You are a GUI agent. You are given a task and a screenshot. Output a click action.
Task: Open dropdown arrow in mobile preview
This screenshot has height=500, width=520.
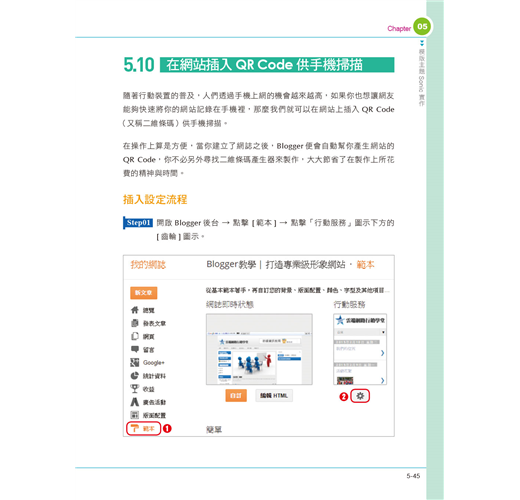point(383,332)
